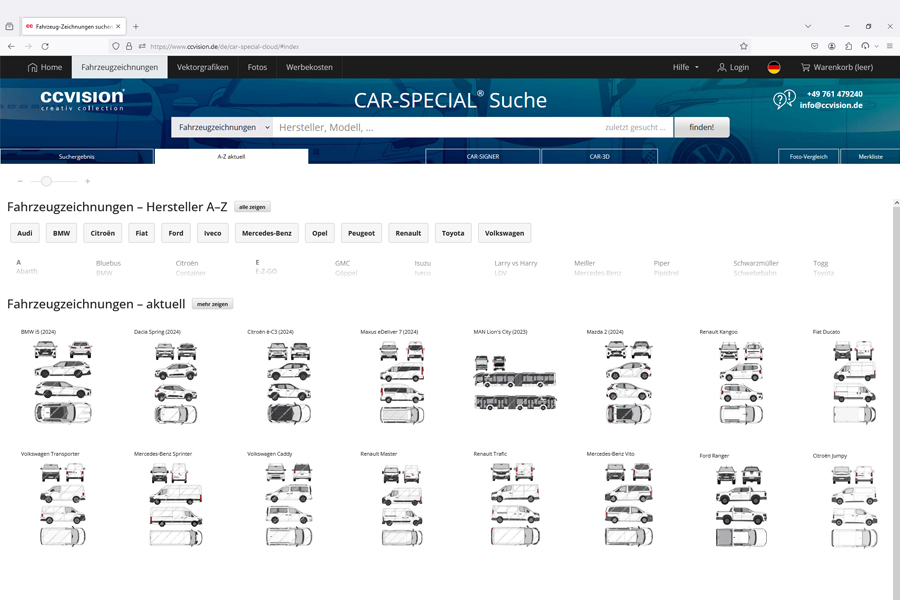Filter by Volkswagen manufacturer button
Viewport: 900px width, 600px height.
(x=505, y=233)
